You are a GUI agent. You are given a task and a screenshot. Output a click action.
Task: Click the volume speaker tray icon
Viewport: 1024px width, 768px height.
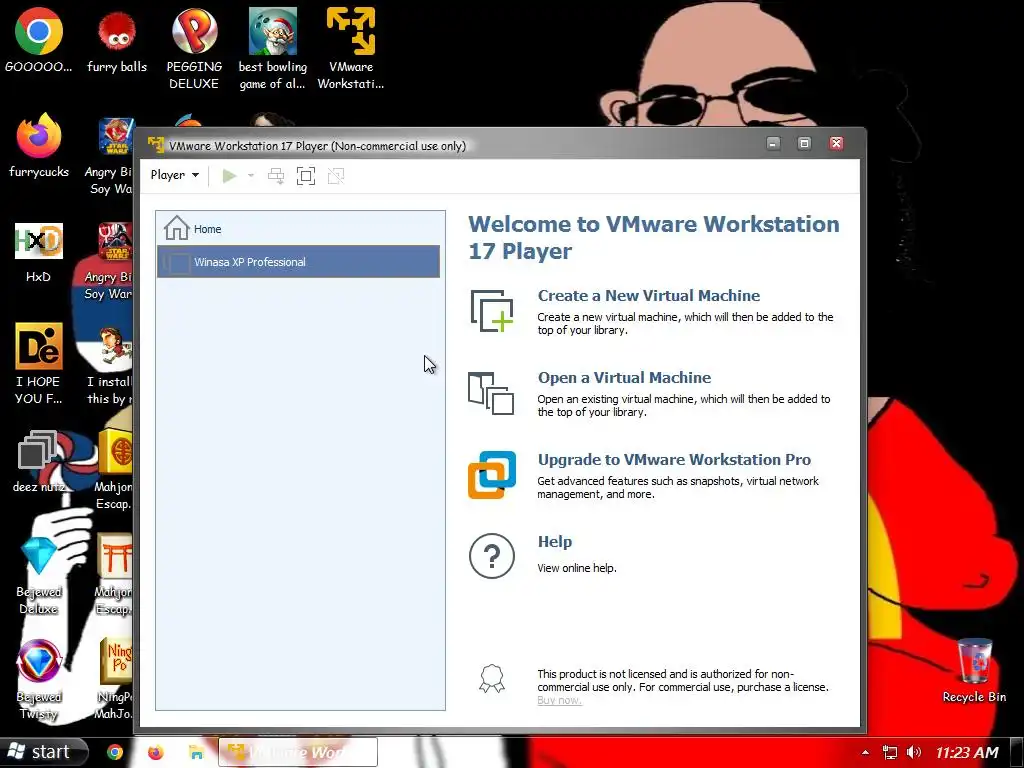pos(914,752)
